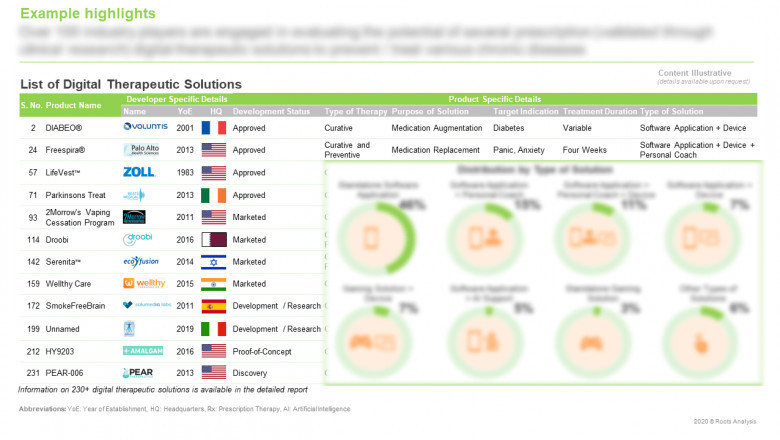The width and height of the screenshot is (780, 440).
Task: Click the French flag in the DIABEO row
Action: tap(214, 128)
